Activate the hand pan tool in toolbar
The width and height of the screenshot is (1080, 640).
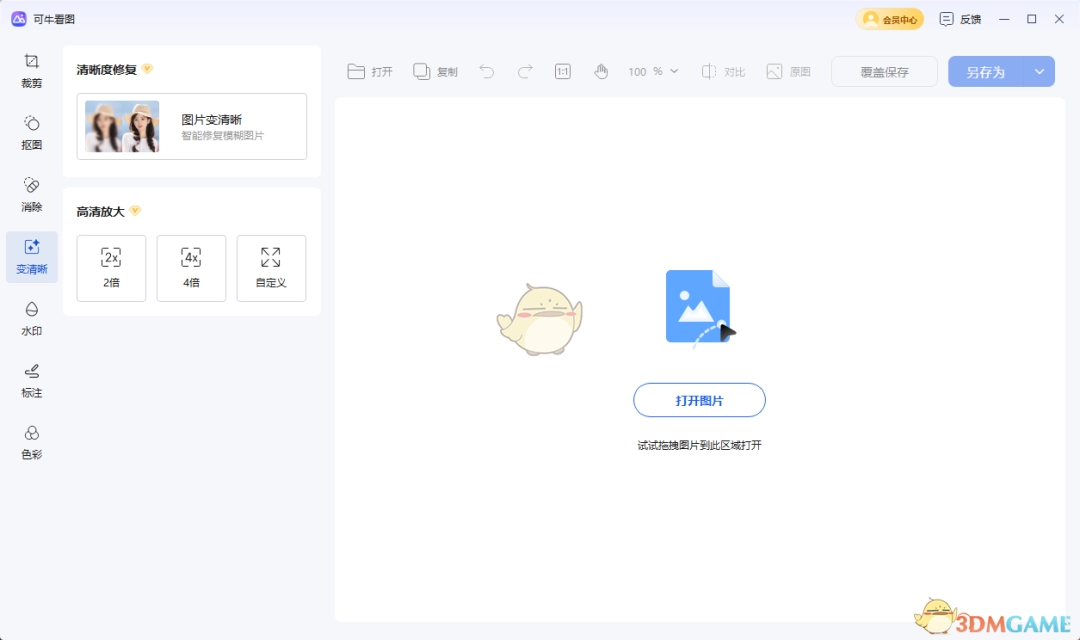coord(601,71)
